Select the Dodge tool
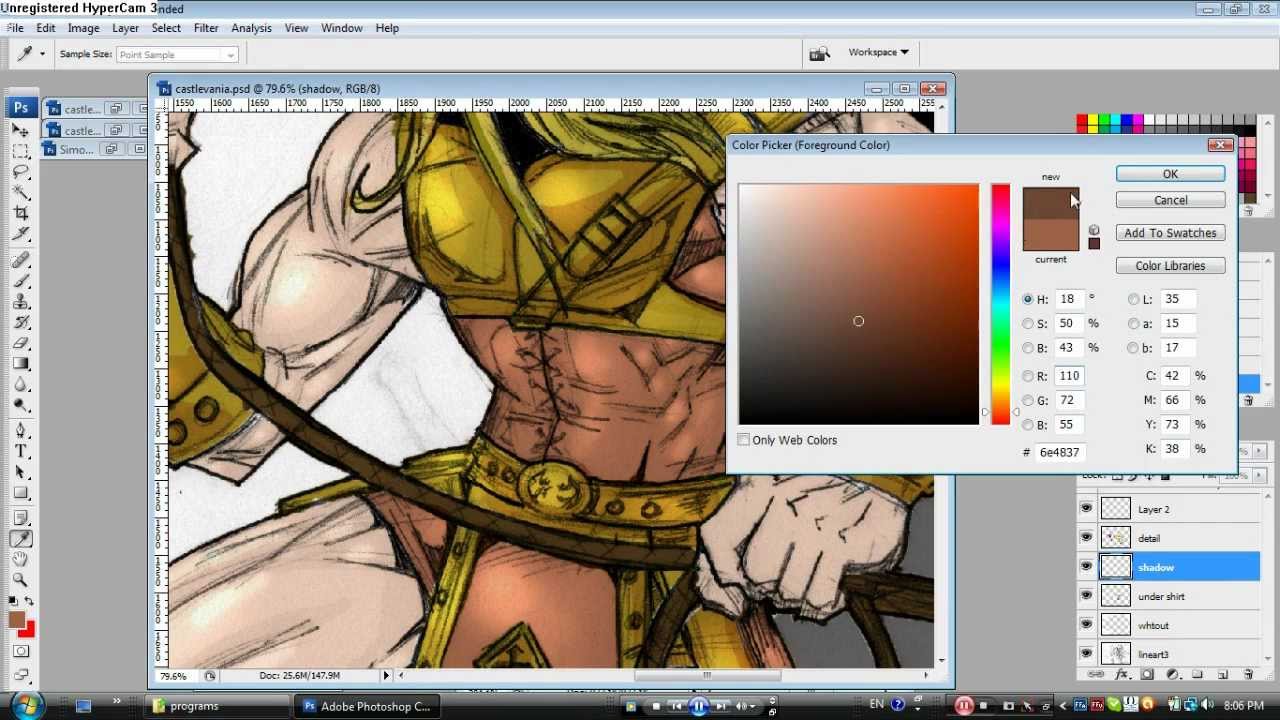Screen dimensions: 1280x720 [21, 404]
